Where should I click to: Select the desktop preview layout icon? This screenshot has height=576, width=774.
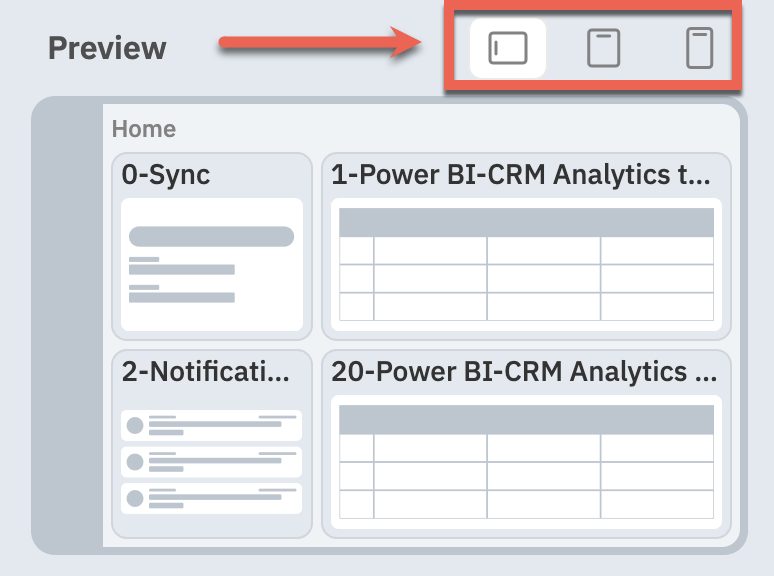508,48
